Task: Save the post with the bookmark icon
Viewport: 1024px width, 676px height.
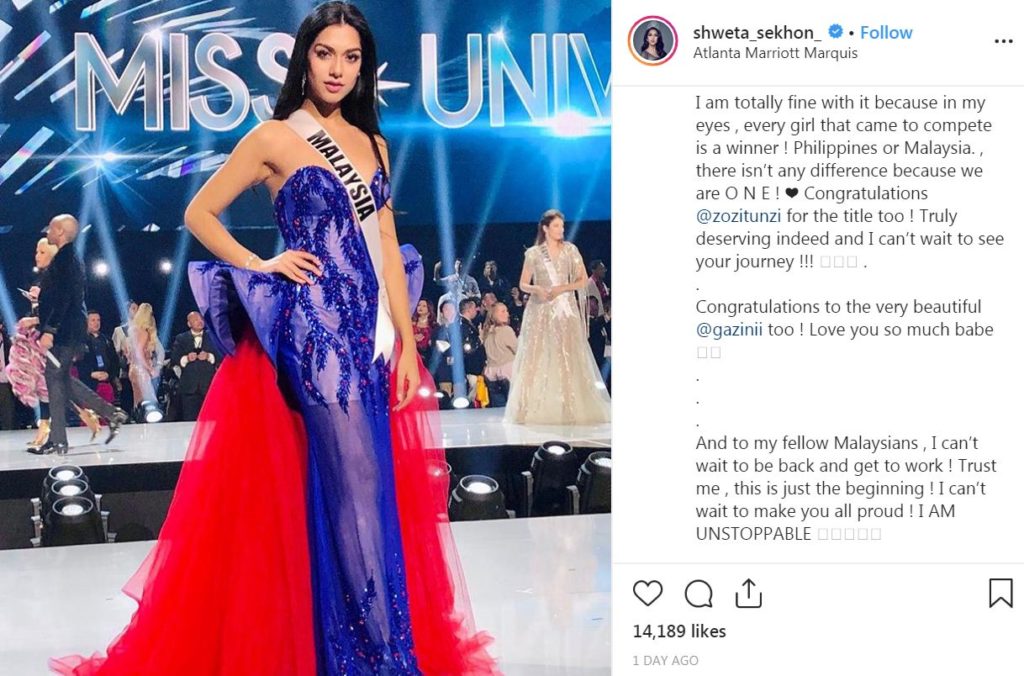Action: pyautogui.click(x=1000, y=593)
